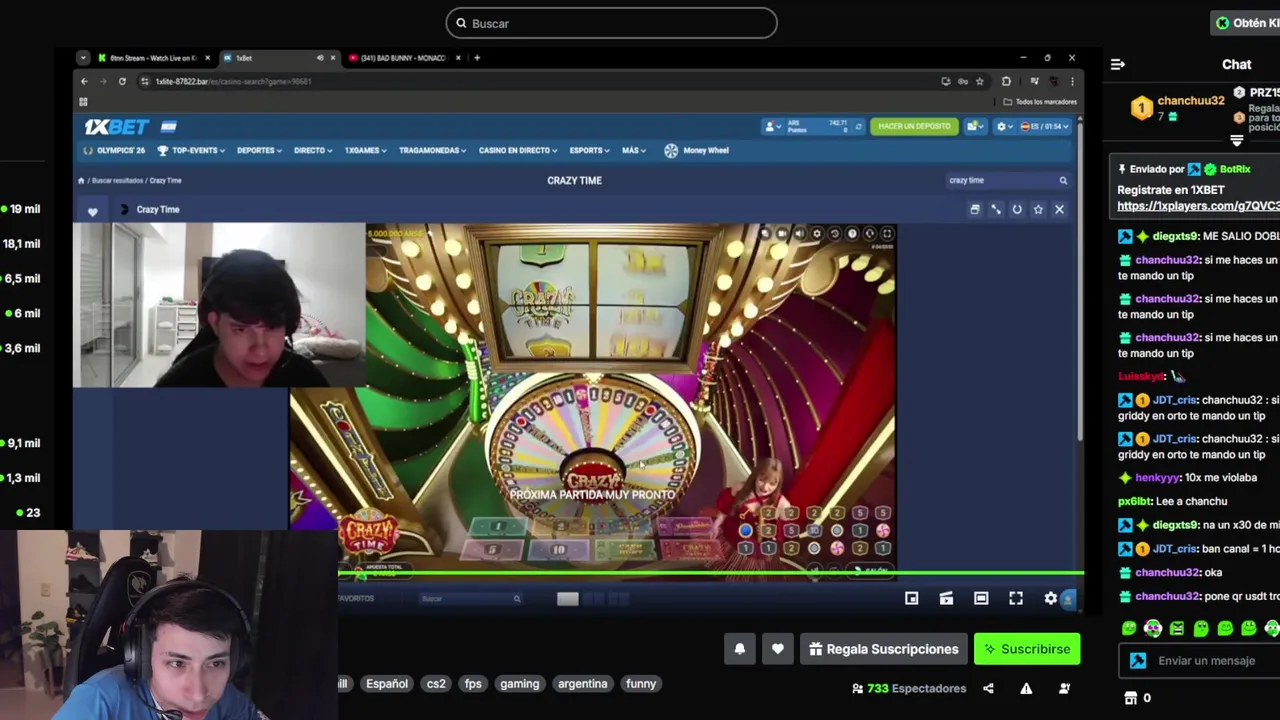Expand CASINO EN DIRECTO menu
The height and width of the screenshot is (720, 1280).
pyautogui.click(x=518, y=150)
